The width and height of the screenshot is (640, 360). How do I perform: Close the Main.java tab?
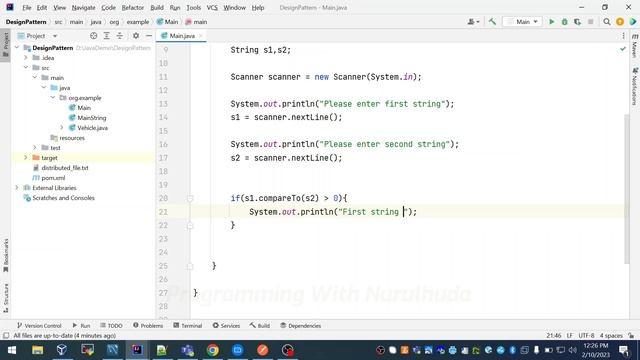pos(201,36)
